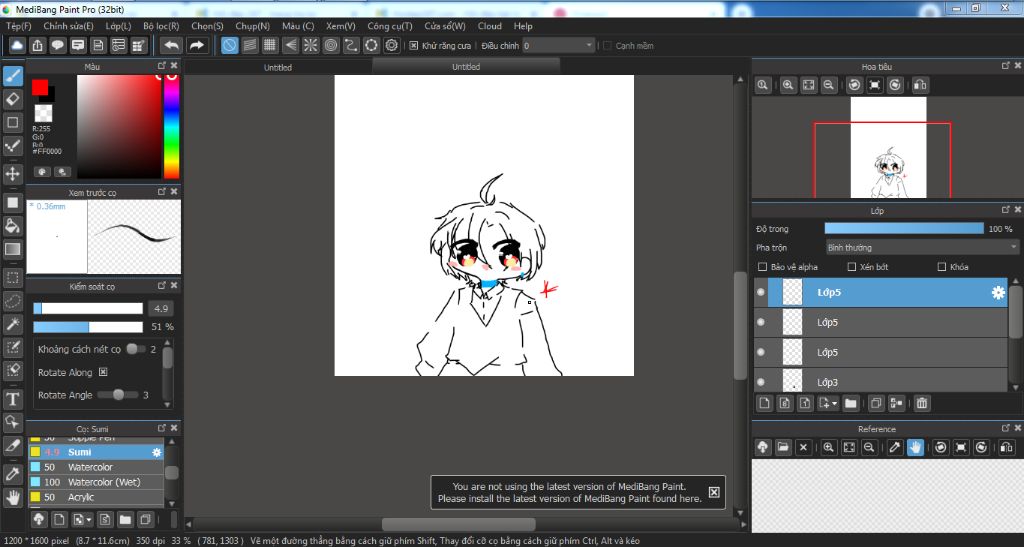Close the Màu color panel

[174, 65]
